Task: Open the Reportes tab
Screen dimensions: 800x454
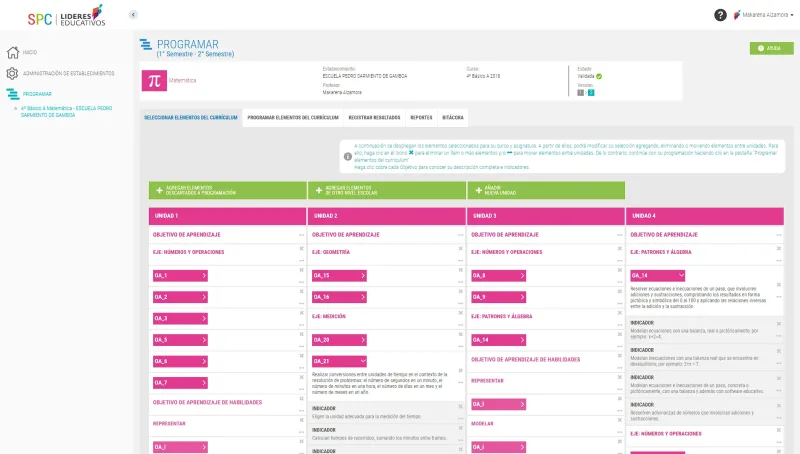Action: coord(421,118)
